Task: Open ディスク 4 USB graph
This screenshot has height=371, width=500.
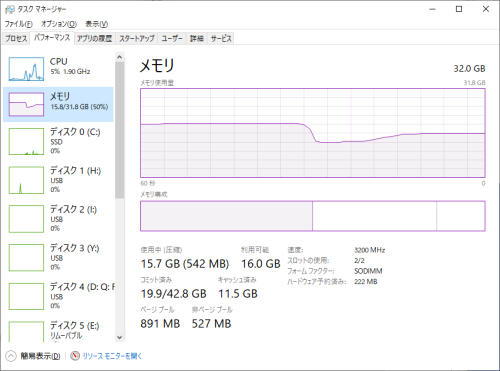Action: [x=26, y=296]
